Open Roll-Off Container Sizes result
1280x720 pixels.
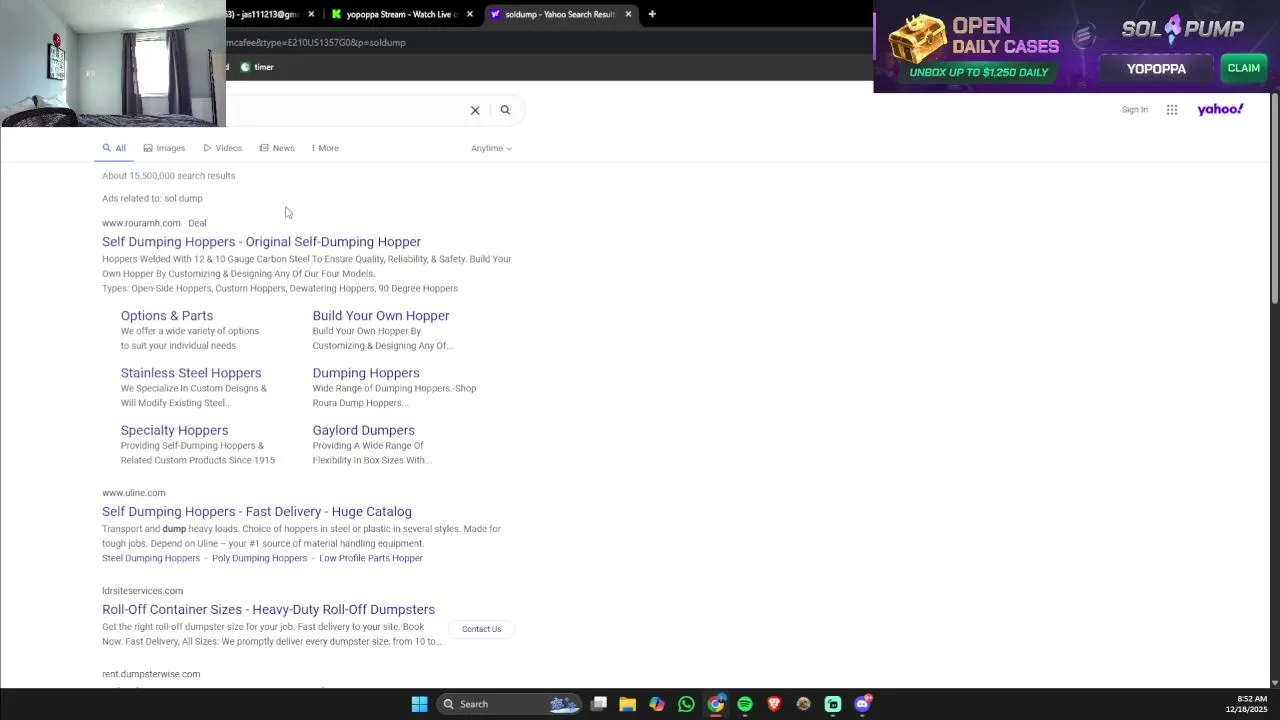[268, 610]
